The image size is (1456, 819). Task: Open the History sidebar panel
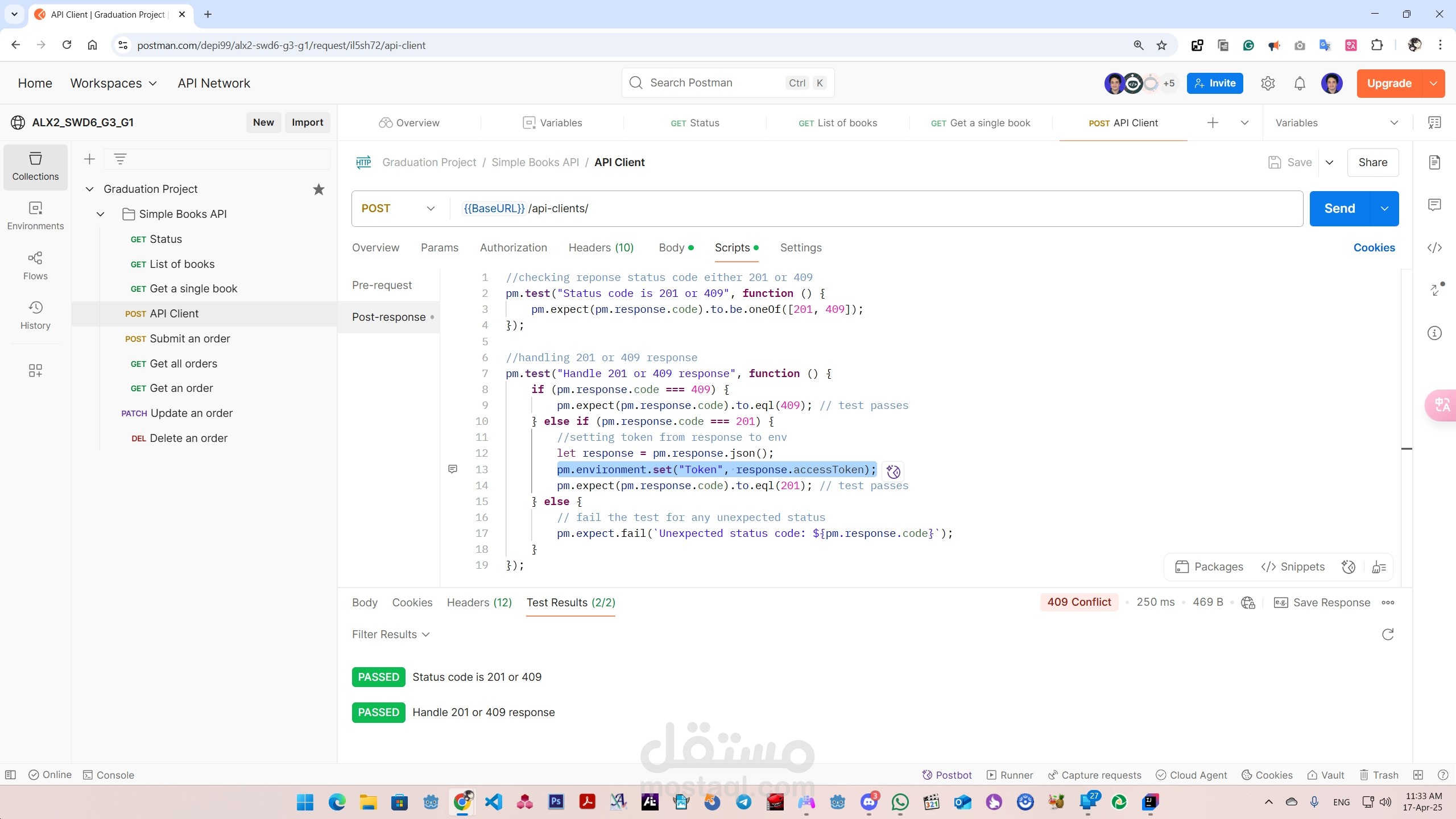(35, 315)
